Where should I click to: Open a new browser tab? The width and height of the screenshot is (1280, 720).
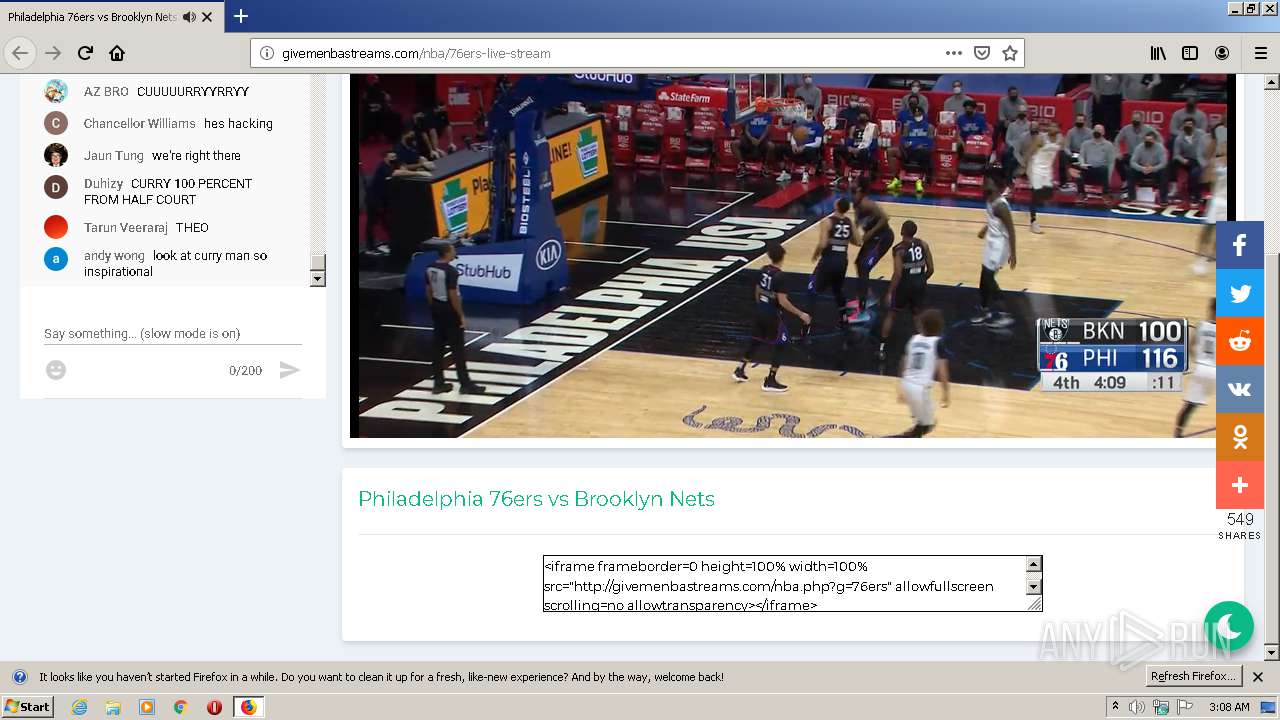pos(241,16)
